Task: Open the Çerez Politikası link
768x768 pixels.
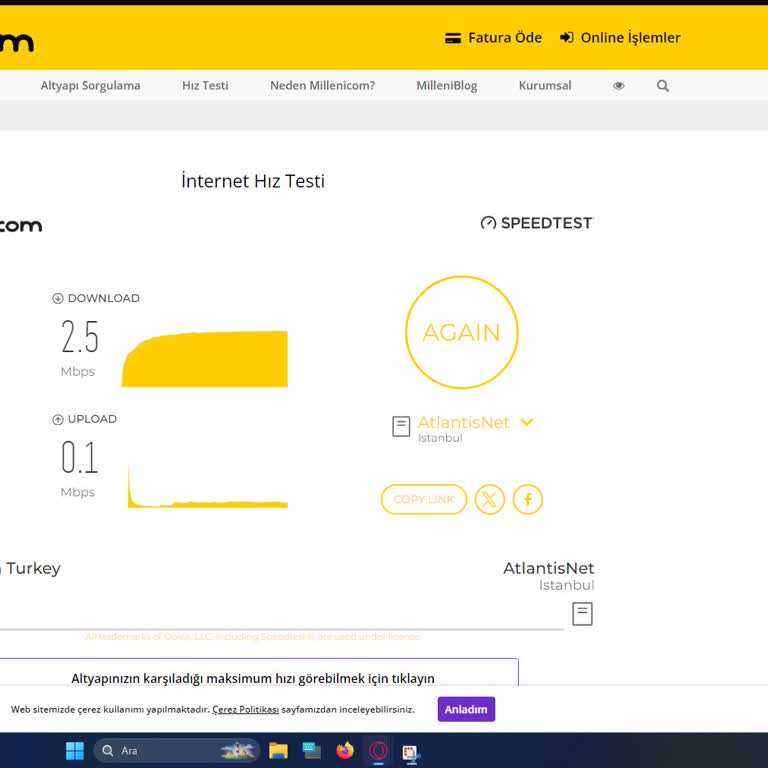Action: 245,709
